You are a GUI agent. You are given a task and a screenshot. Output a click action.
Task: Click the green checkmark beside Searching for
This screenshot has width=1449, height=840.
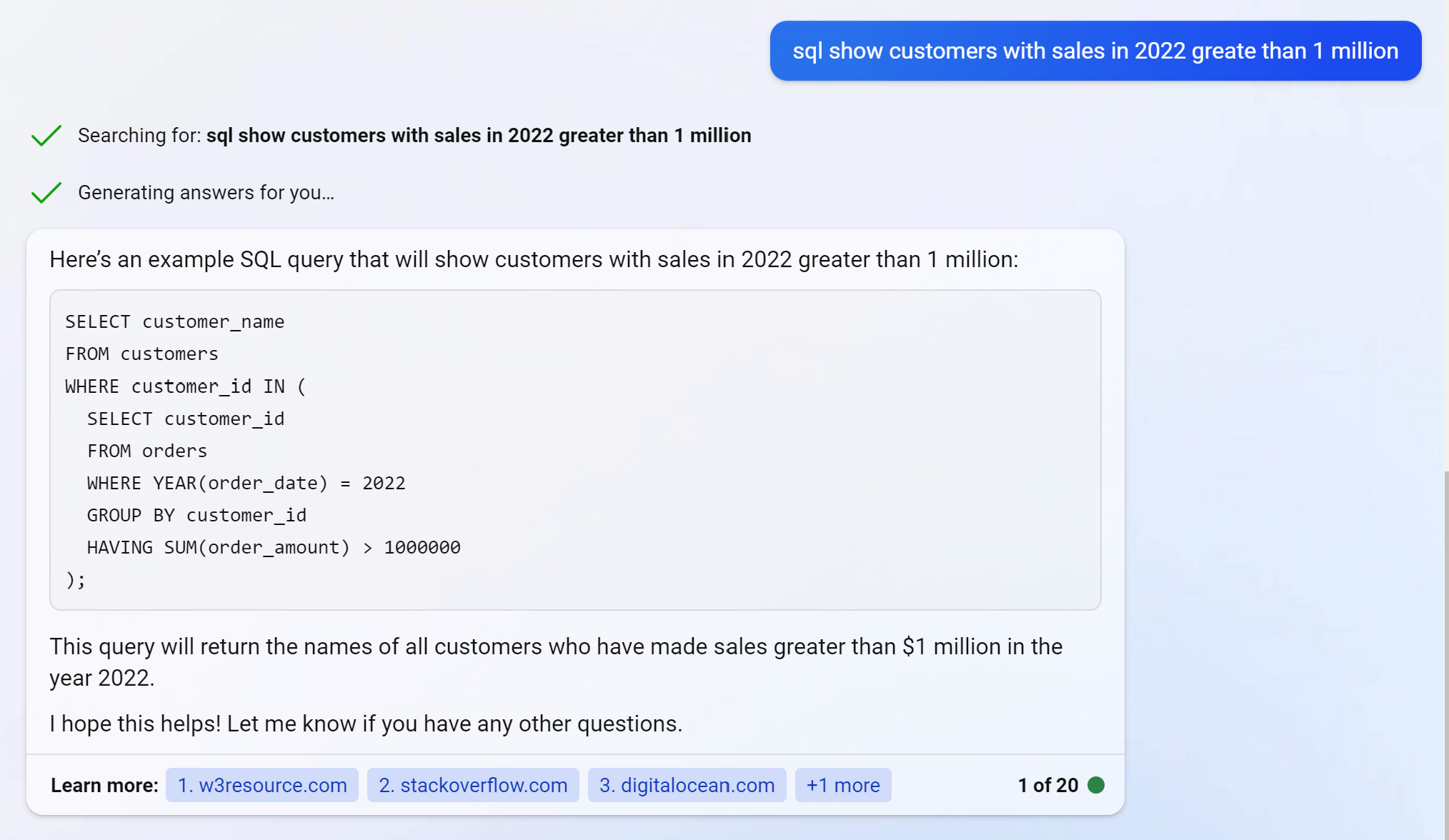coord(46,136)
